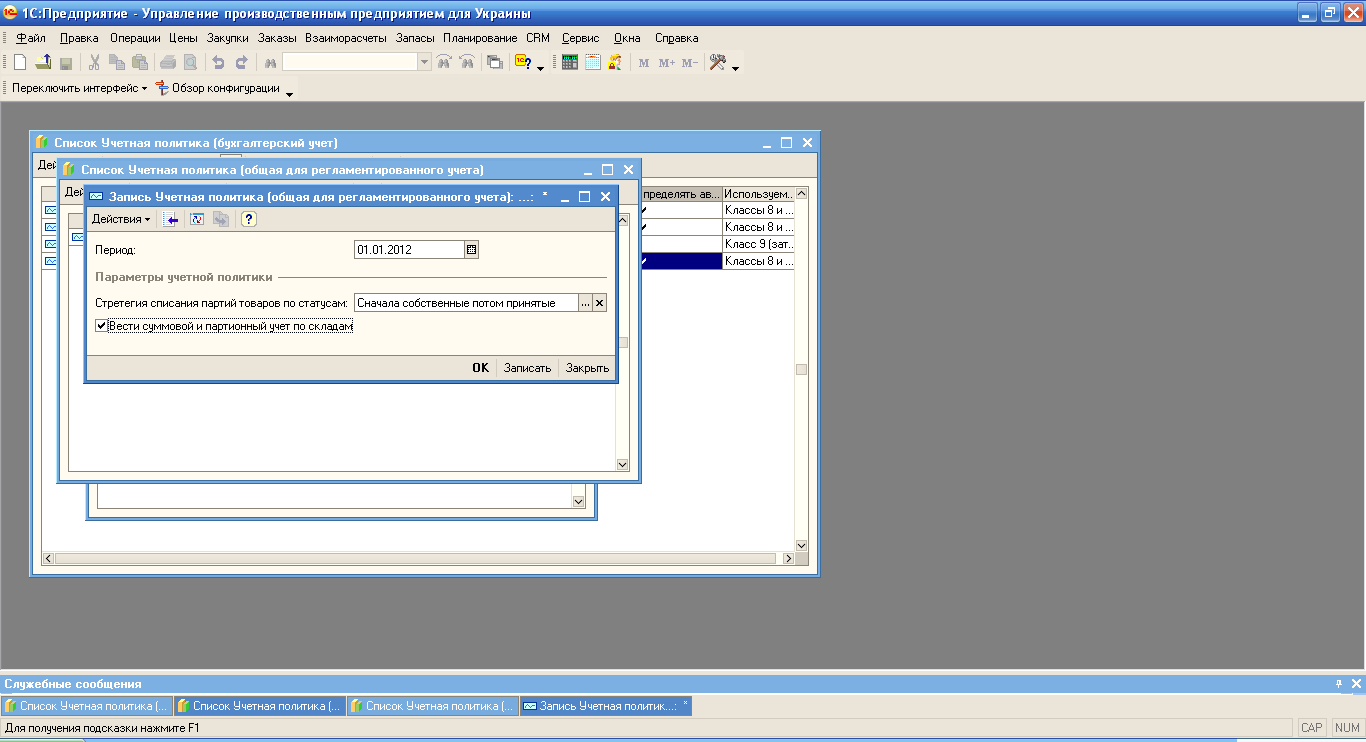The width and height of the screenshot is (1366, 742).
Task: Click the refresh icon in record dialog toolbar
Action: 197,219
